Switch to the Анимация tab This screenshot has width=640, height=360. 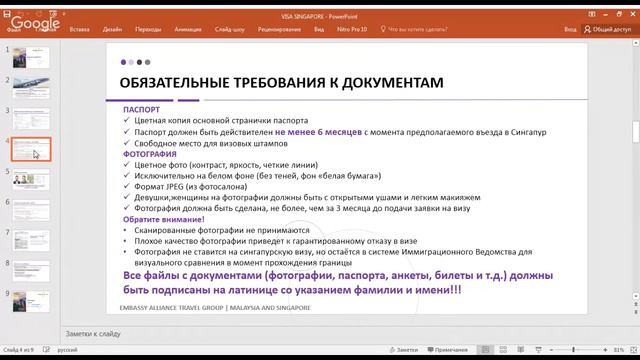[188, 29]
